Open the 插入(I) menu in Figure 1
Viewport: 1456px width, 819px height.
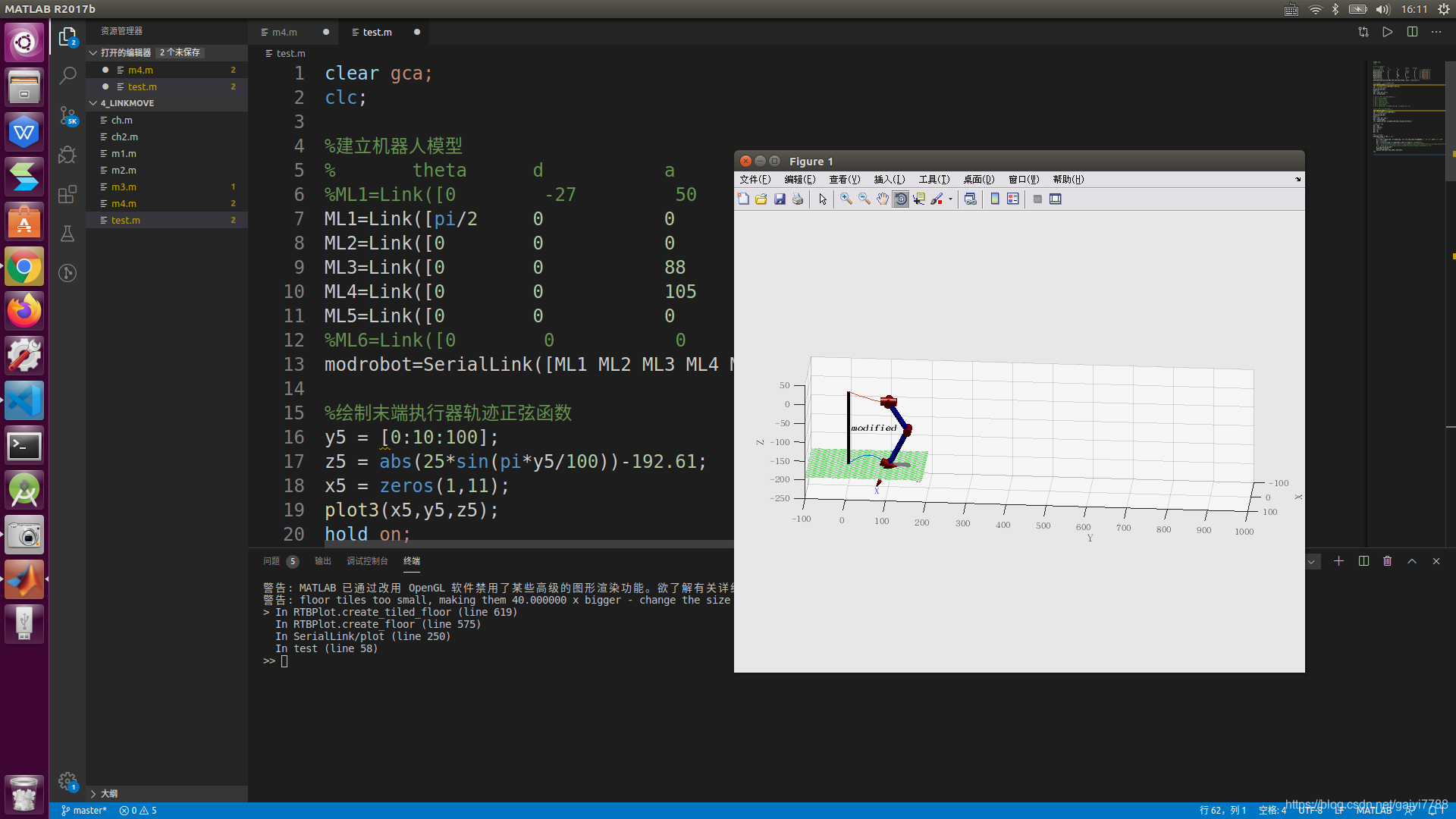tap(890, 180)
